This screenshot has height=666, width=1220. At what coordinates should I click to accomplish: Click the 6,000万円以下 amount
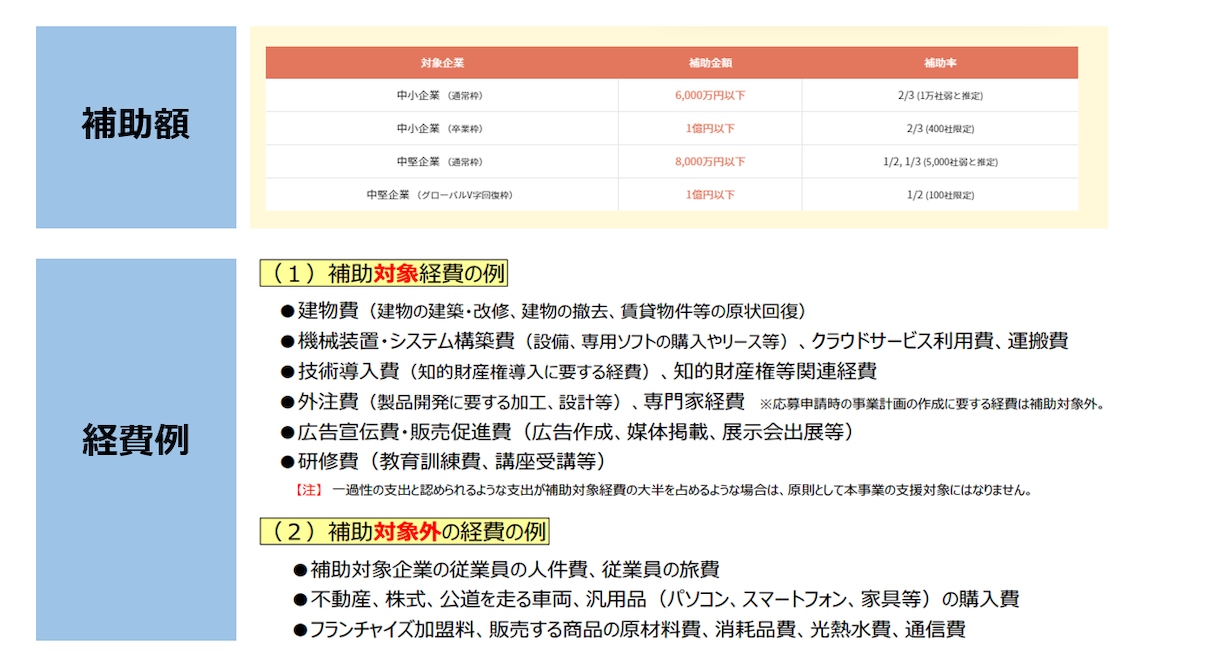tap(710, 96)
